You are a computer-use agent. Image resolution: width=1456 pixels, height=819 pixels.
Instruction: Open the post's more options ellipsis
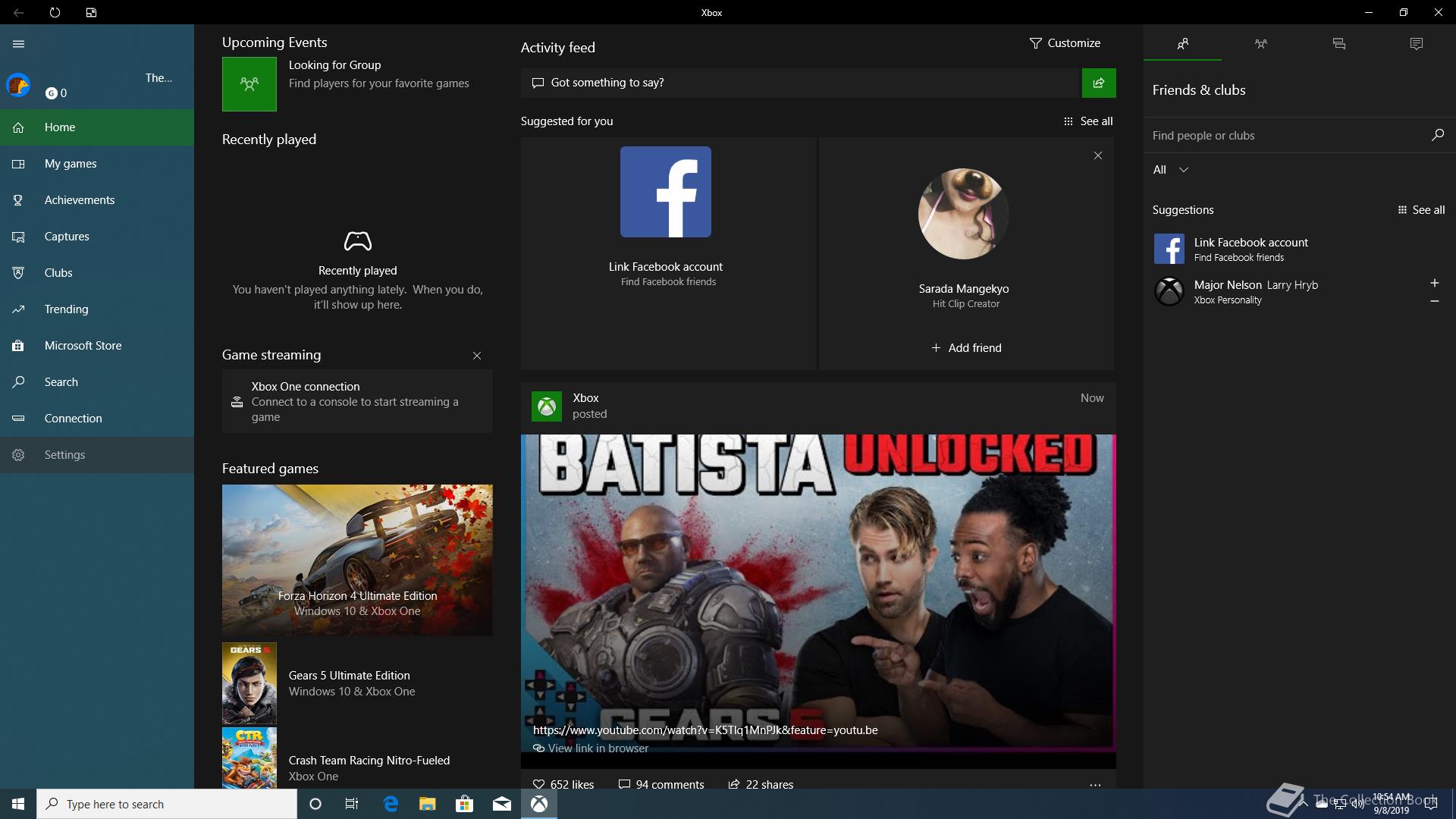tap(1095, 785)
